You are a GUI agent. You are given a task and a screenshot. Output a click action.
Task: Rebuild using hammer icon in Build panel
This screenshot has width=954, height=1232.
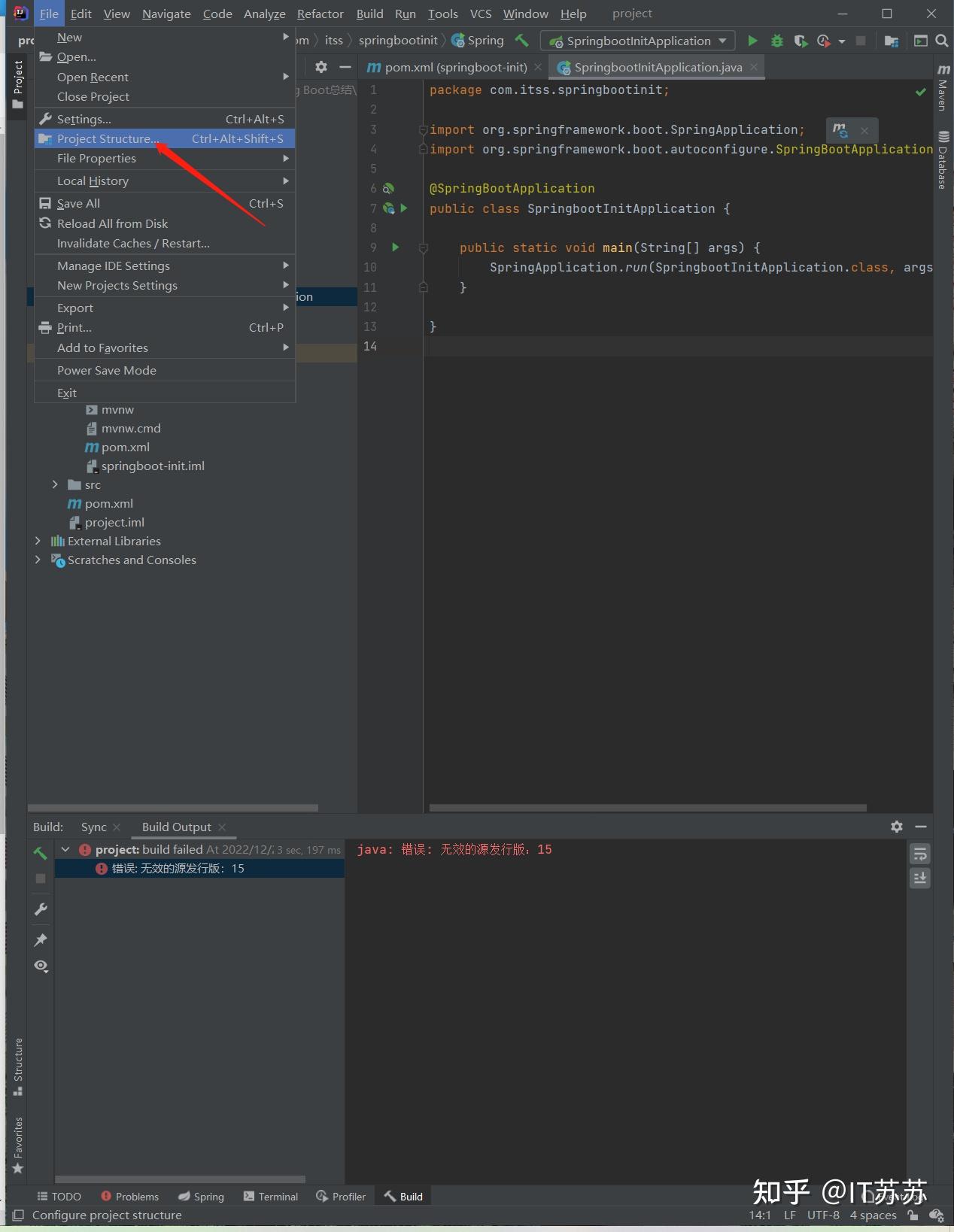click(41, 853)
